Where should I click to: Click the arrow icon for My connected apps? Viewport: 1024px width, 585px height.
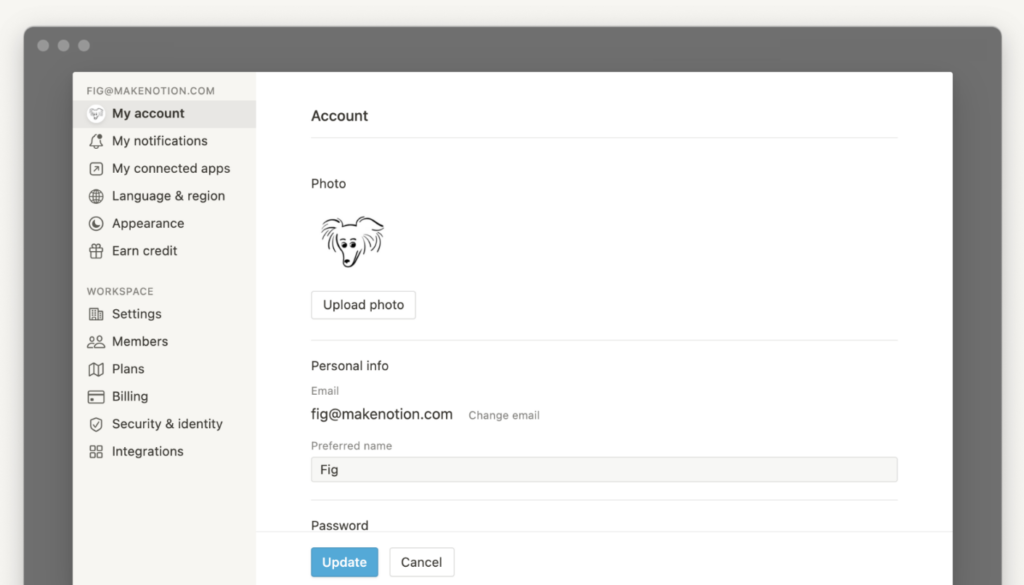[x=96, y=169]
